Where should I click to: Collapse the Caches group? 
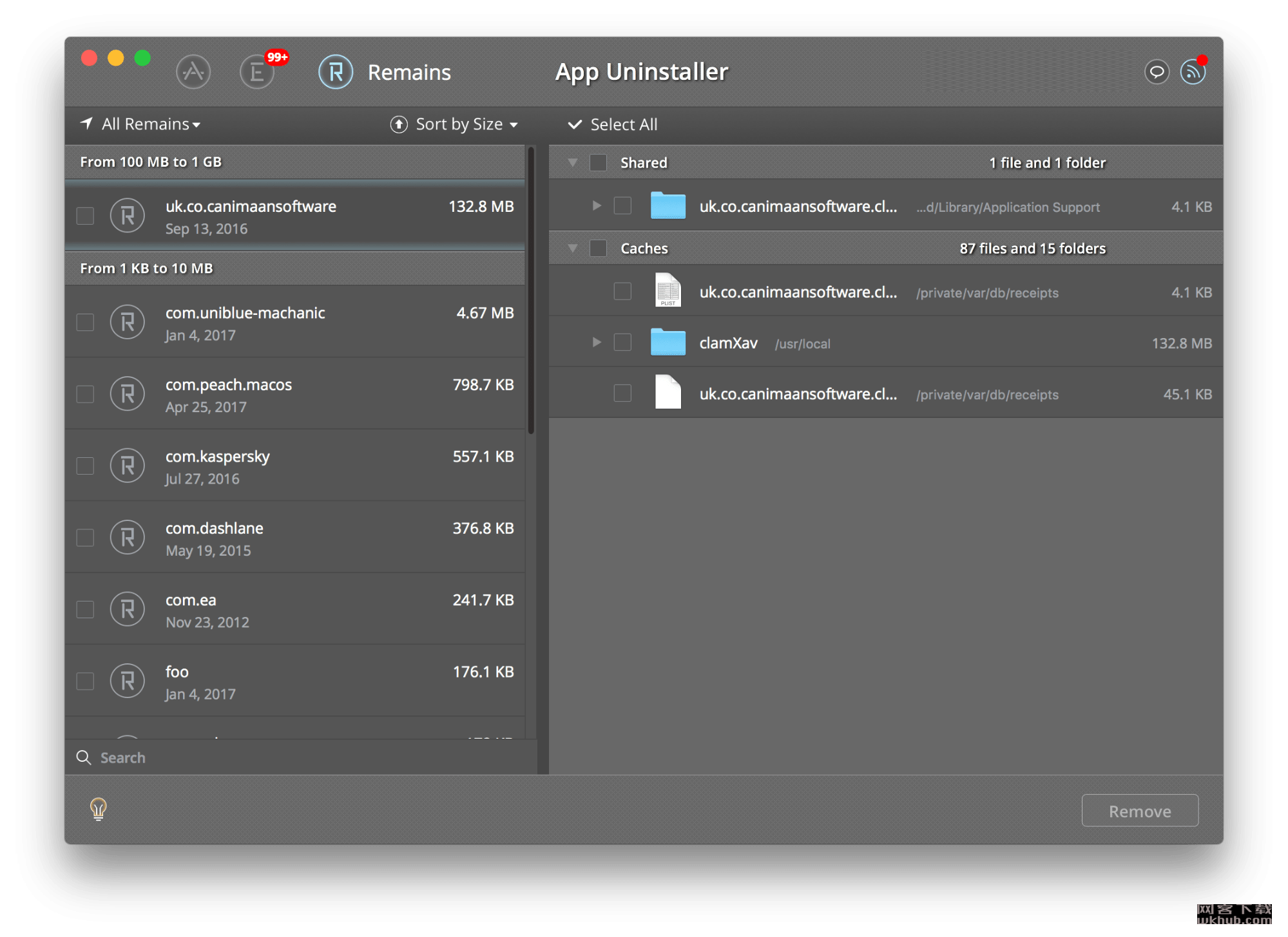572,249
